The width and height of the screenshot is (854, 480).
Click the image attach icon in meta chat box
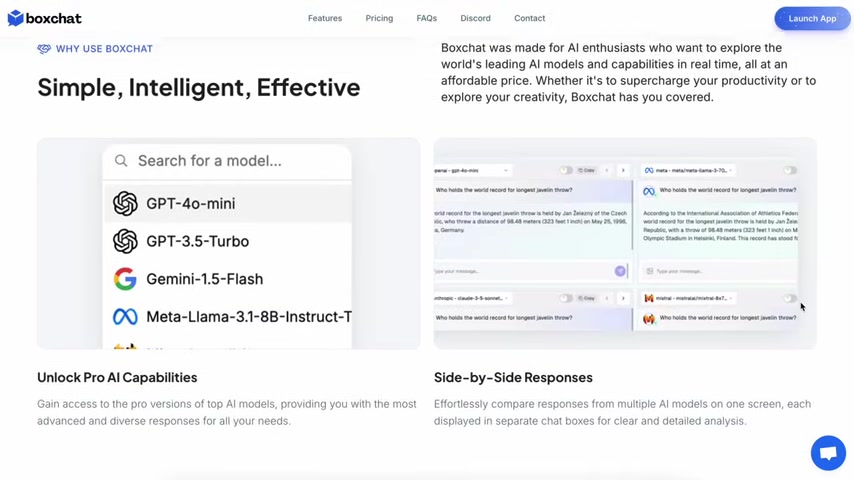pos(649,271)
